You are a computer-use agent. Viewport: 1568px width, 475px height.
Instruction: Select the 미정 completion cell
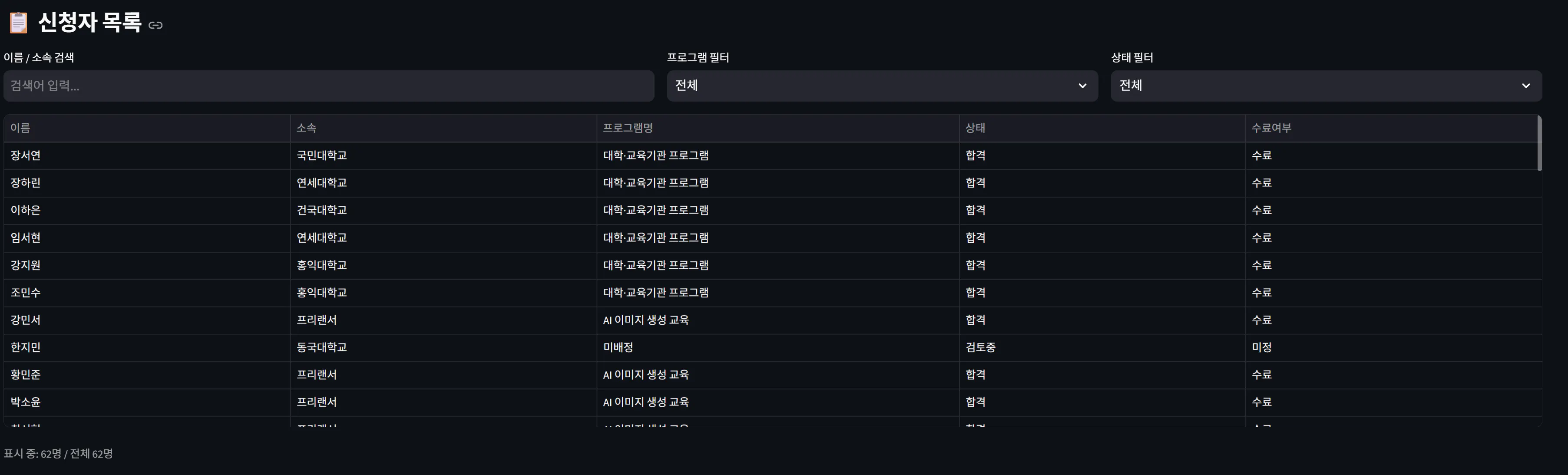click(1261, 347)
